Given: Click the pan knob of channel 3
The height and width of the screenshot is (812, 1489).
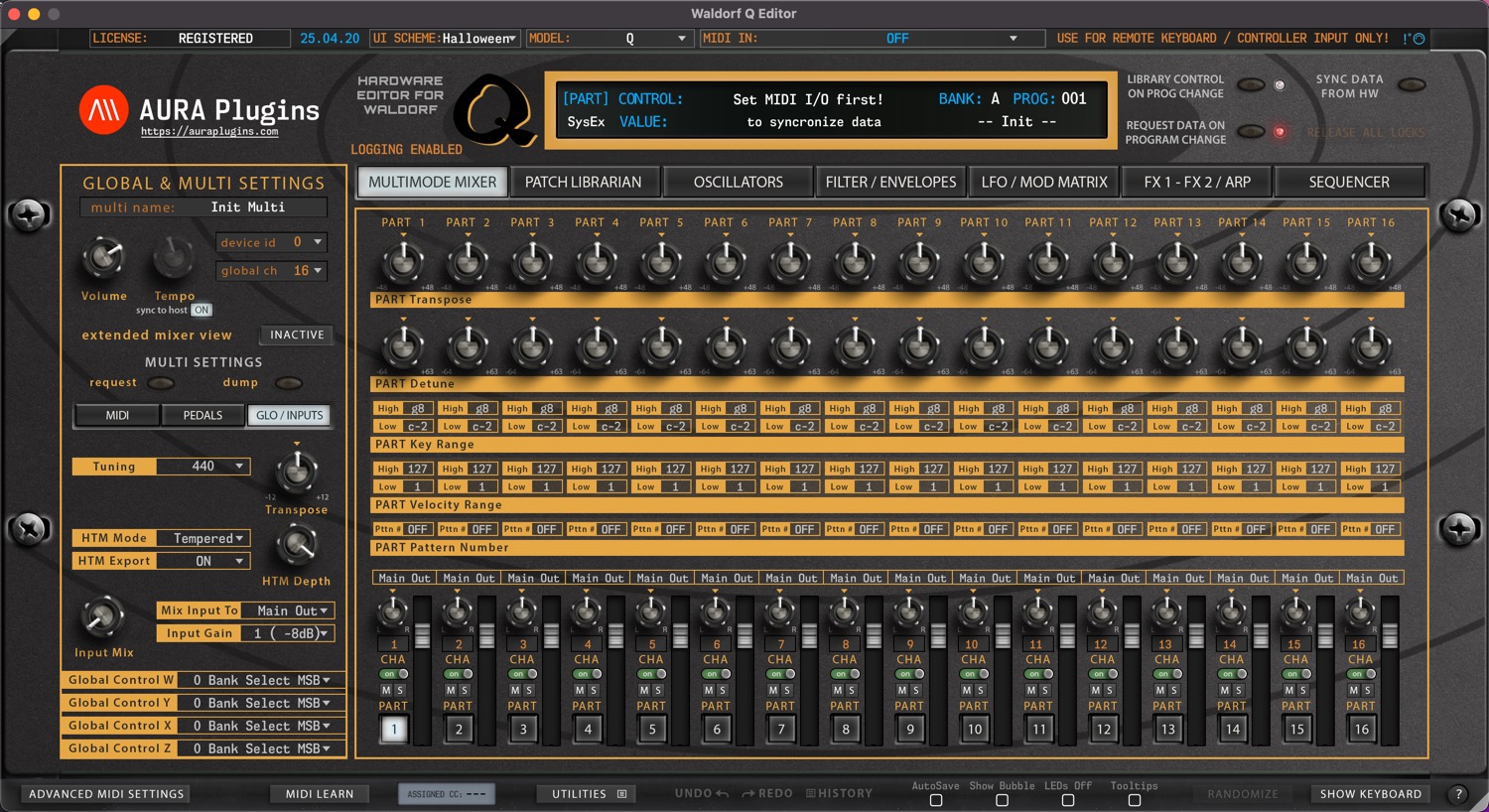Looking at the screenshot, I should coord(521,612).
